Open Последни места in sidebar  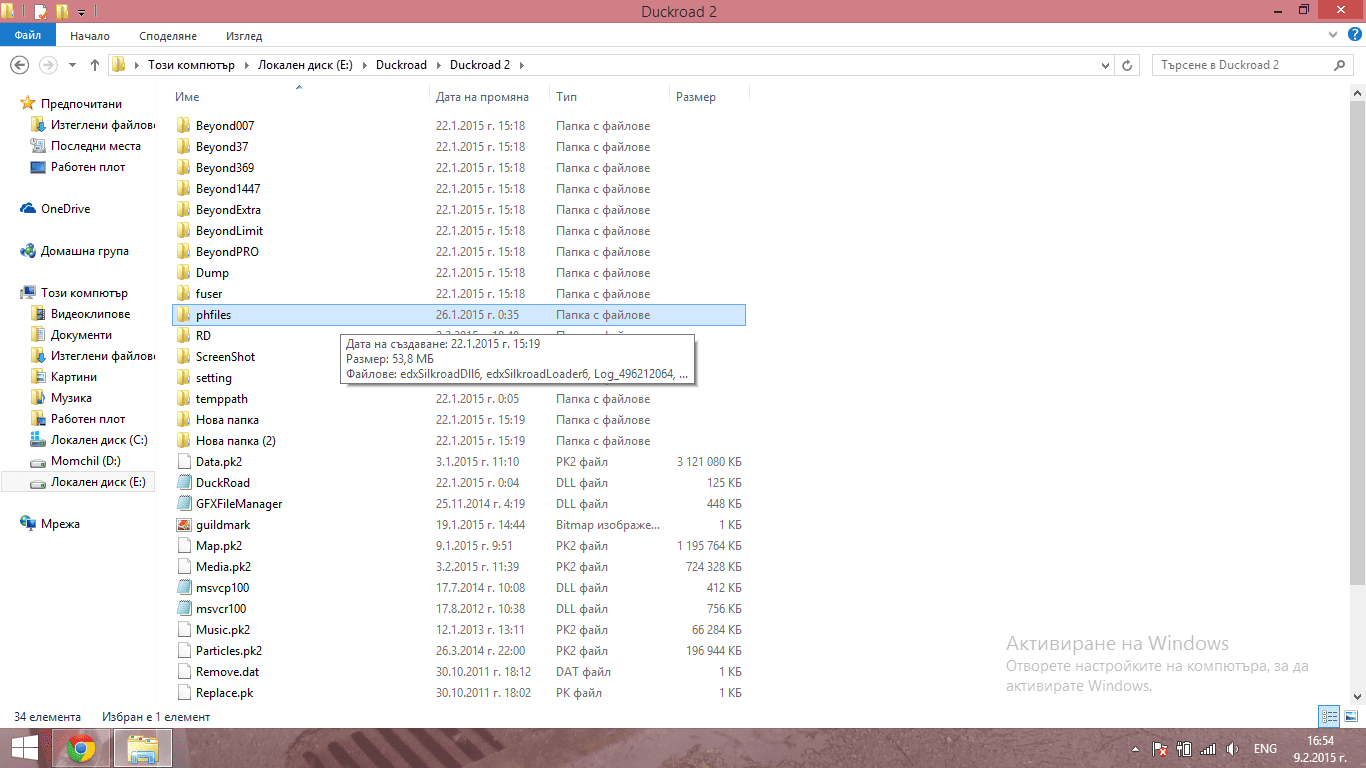pos(95,146)
